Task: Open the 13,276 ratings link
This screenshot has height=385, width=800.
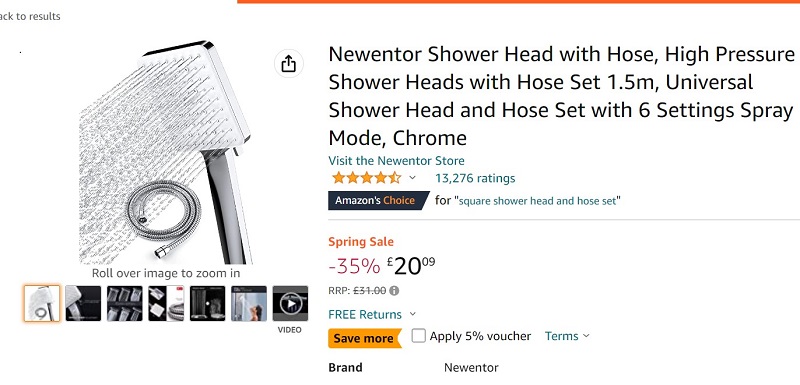Action: click(475, 178)
